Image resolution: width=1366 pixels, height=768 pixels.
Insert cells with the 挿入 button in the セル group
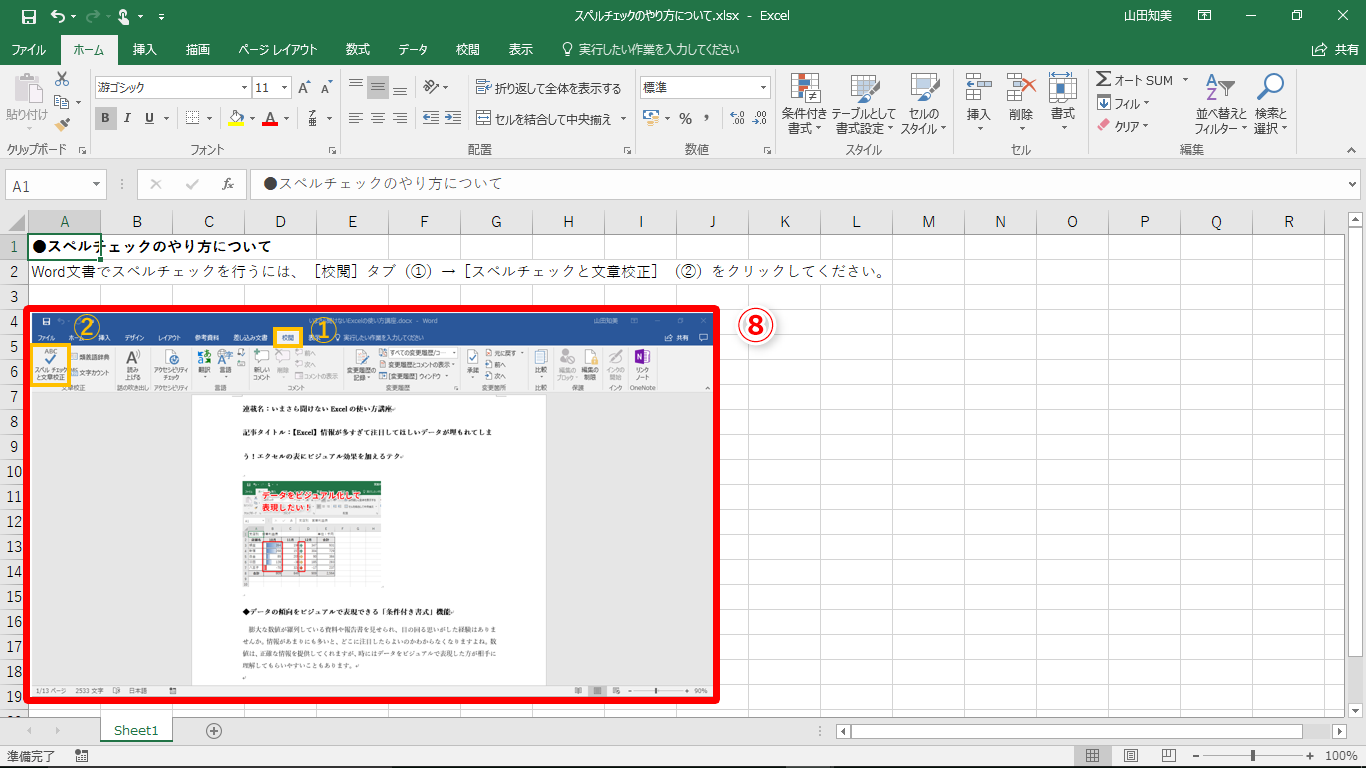(x=978, y=104)
